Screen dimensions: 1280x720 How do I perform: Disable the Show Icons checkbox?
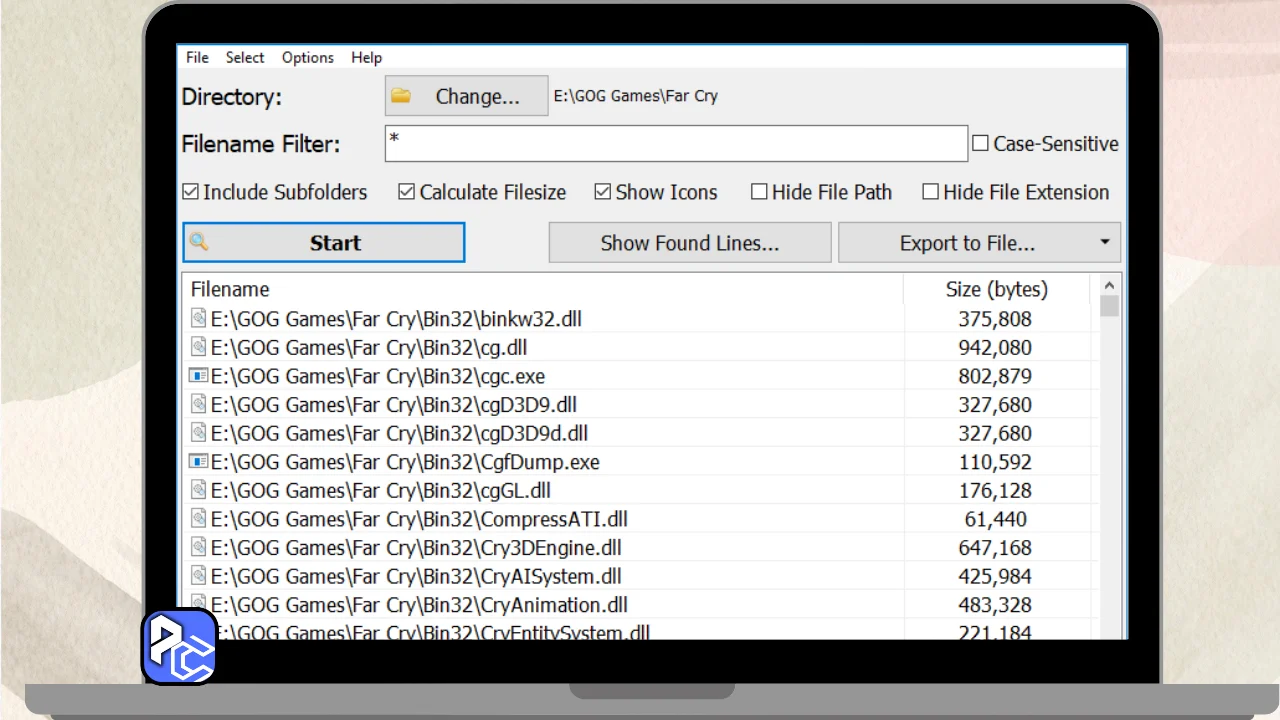(x=603, y=192)
